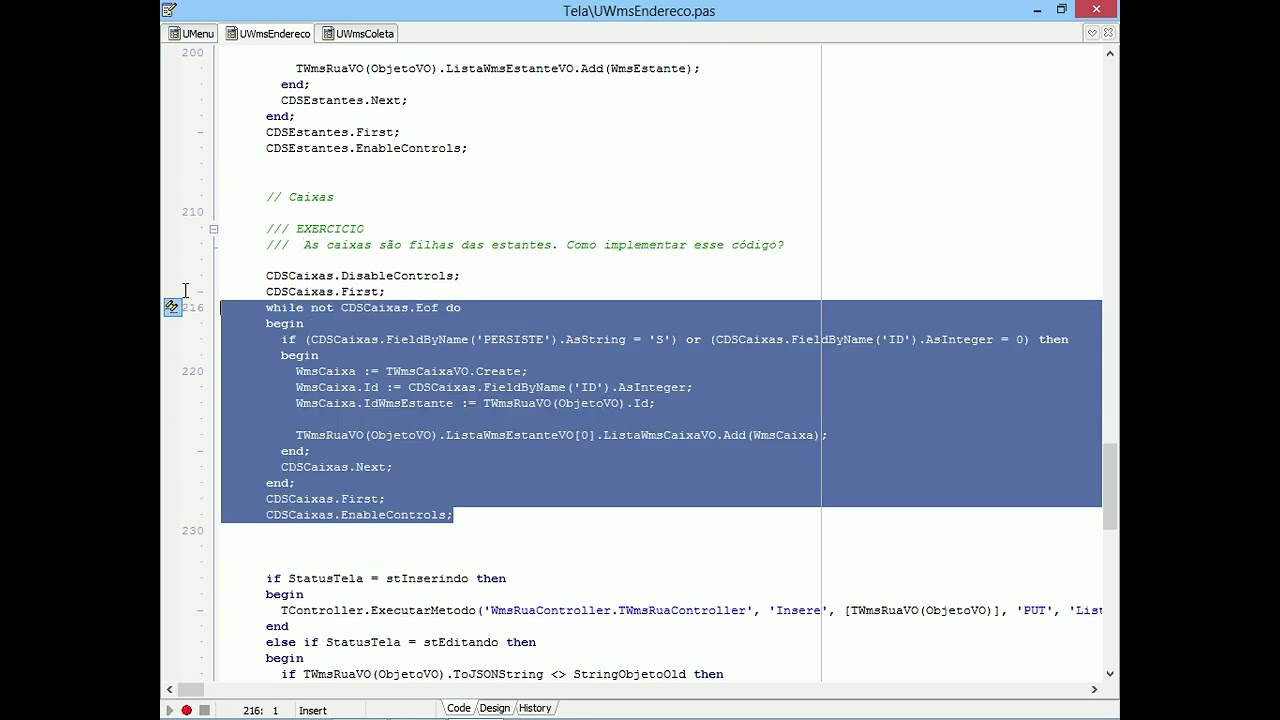Click the '// Caixas' comment line
This screenshot has width=1280, height=720.
tap(300, 197)
